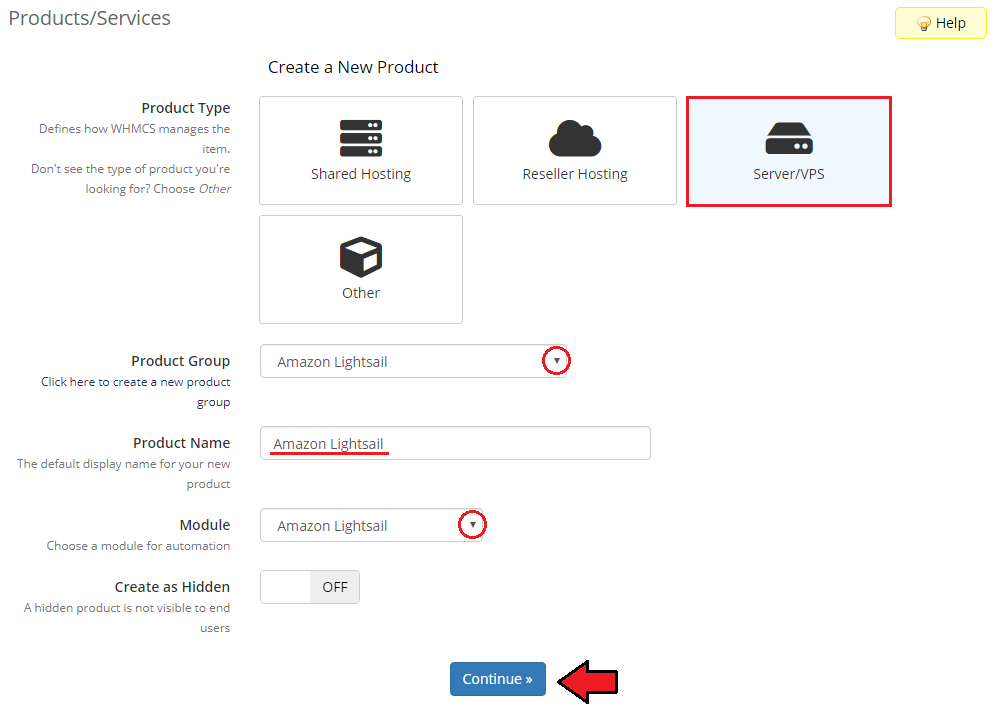
Task: Click the Create as Hidden label
Action: click(x=172, y=587)
